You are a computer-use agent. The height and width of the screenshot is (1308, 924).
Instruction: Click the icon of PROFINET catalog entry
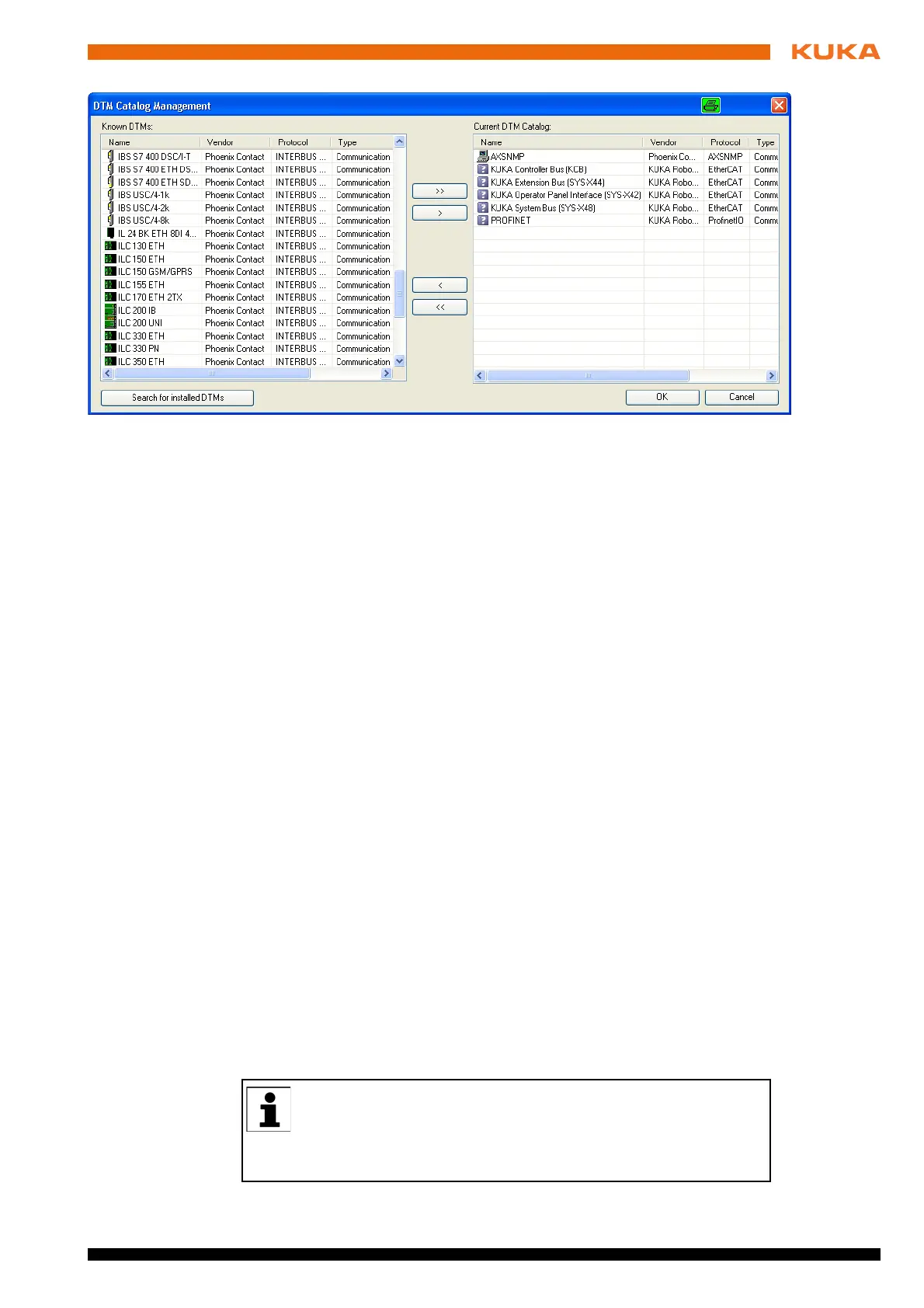point(483,221)
